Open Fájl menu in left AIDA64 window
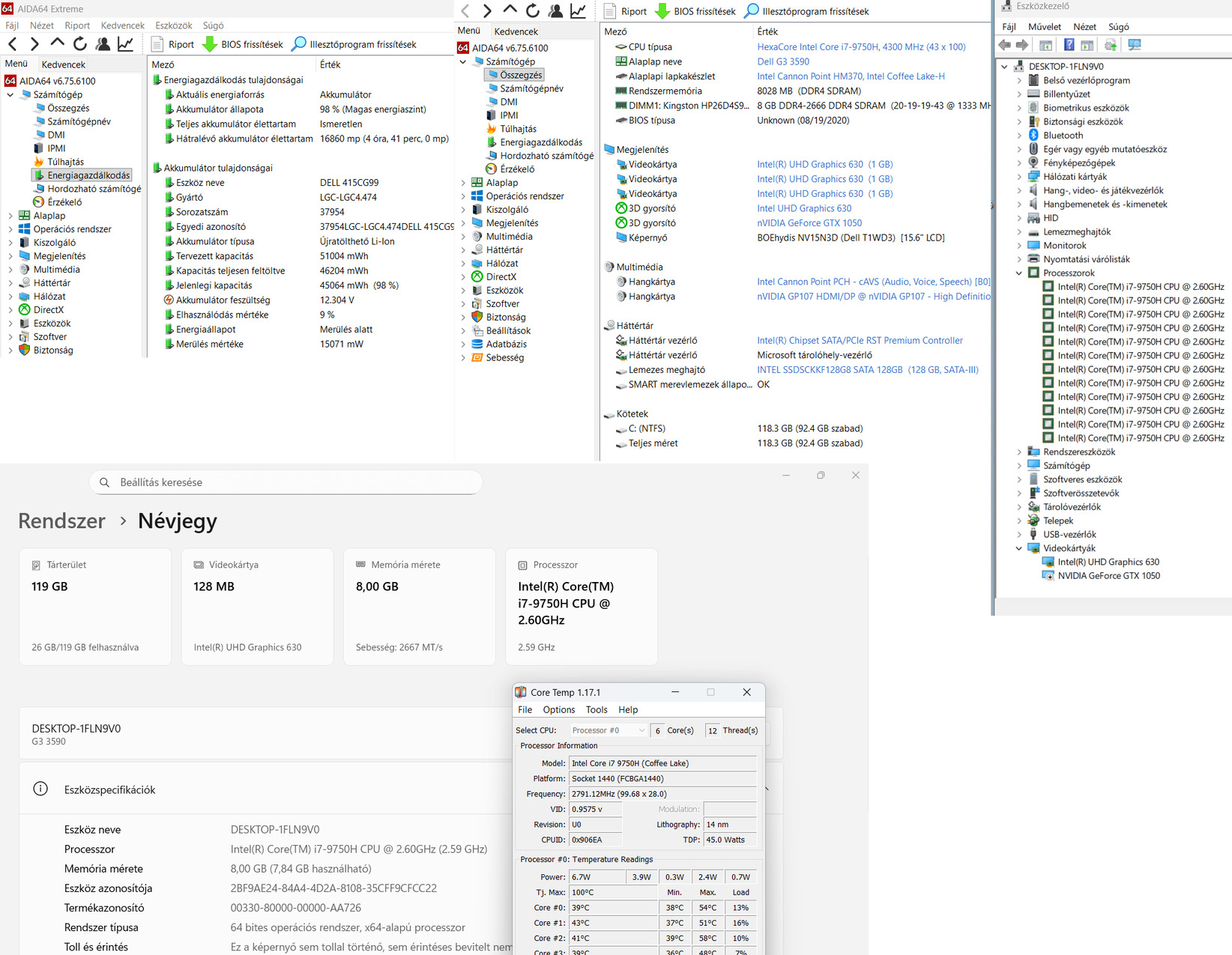This screenshot has width=1232, height=955. tap(12, 25)
